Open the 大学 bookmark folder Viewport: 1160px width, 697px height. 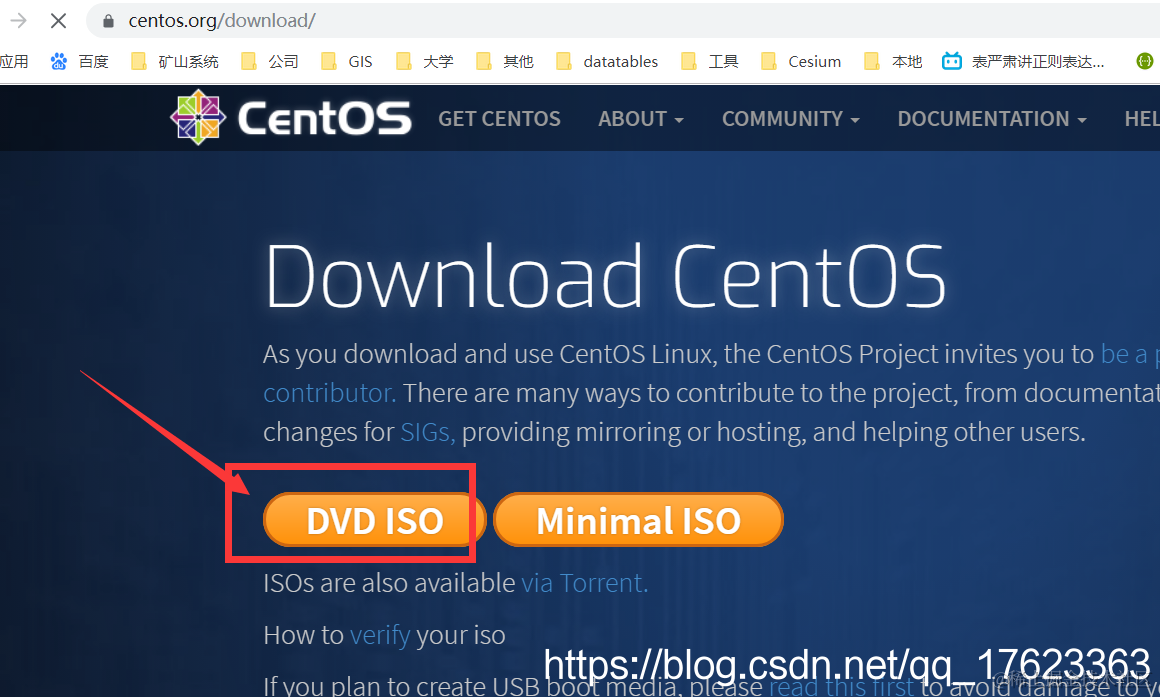point(425,61)
